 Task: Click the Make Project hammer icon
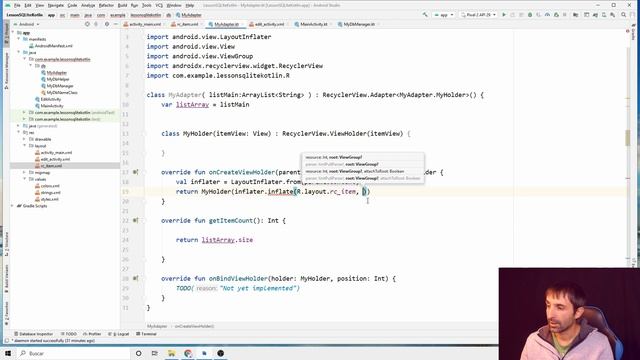point(425,15)
